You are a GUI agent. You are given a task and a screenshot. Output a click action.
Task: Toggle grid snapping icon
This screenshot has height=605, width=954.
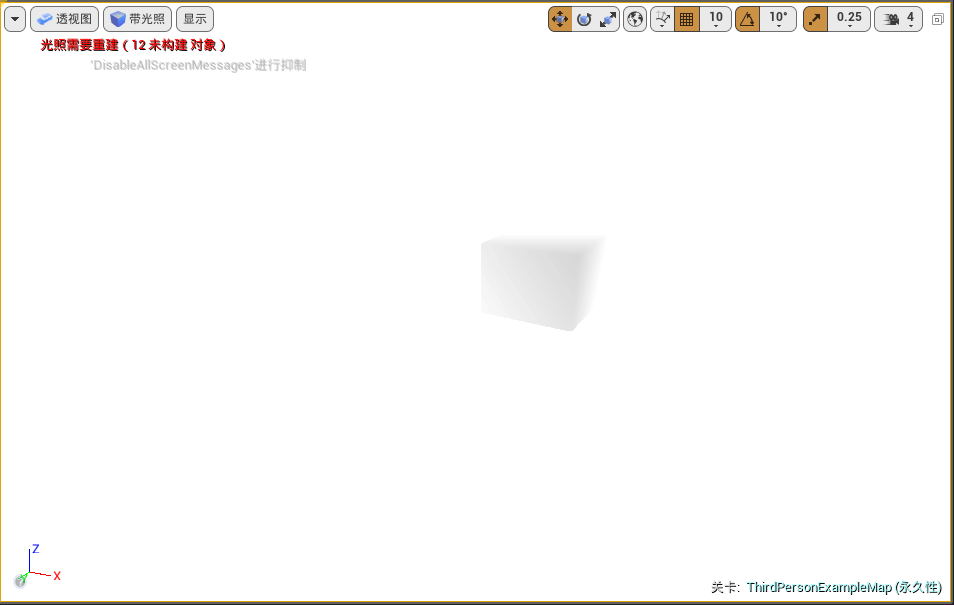coord(686,19)
